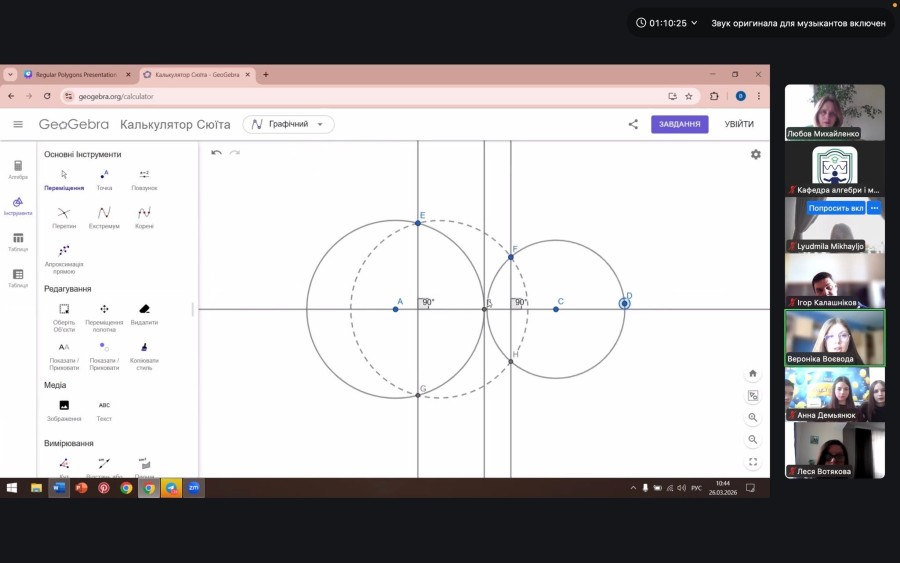Screen dimensions: 900x563
Task: Open the Таблиця view with the columns icon
Action: (18, 242)
